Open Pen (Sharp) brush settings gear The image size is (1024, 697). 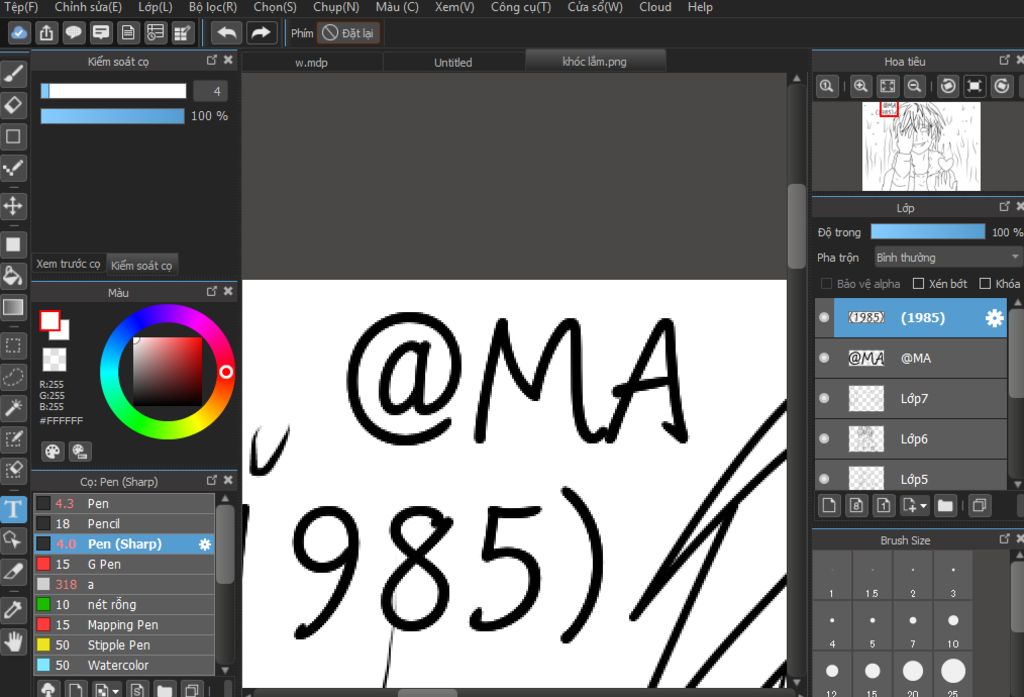(x=205, y=544)
